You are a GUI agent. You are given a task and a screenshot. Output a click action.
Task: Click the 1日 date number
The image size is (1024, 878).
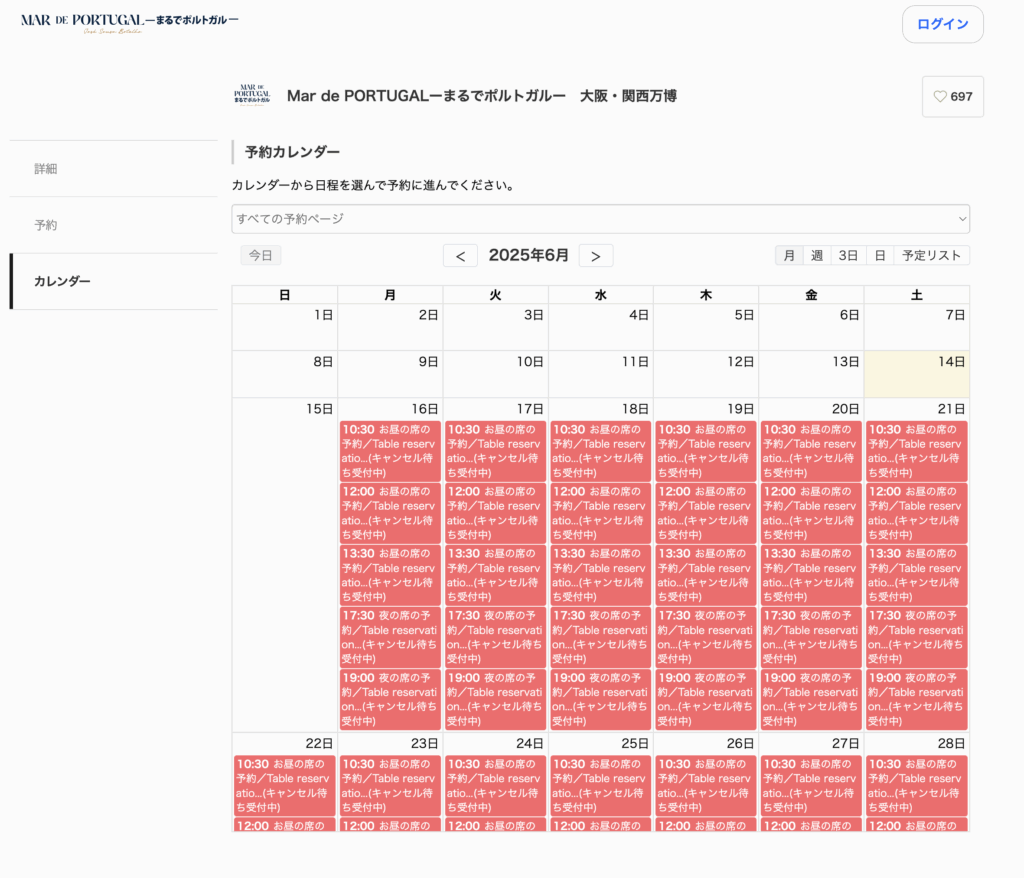[323, 315]
